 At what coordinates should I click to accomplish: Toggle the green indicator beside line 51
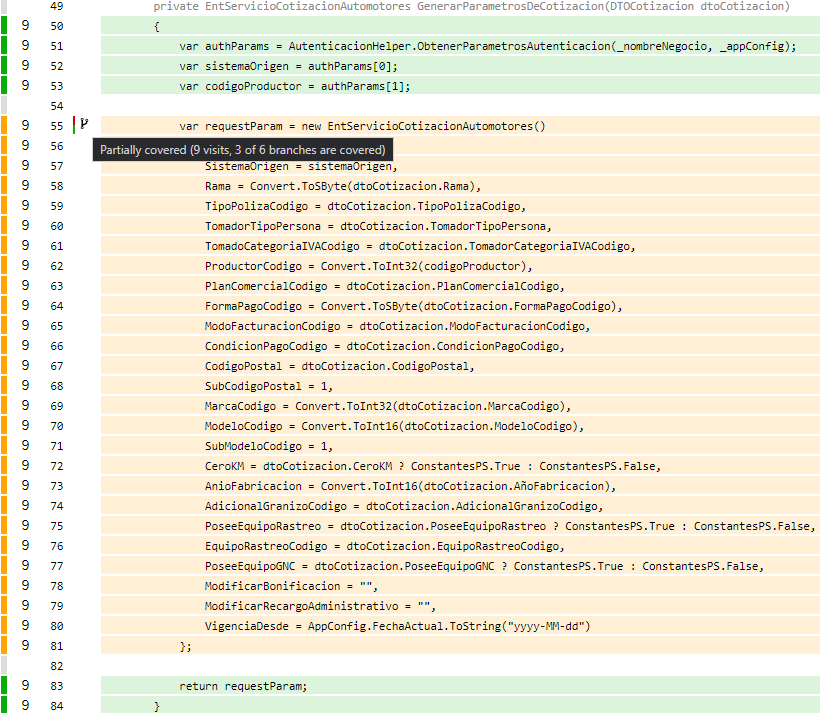tap(5, 46)
